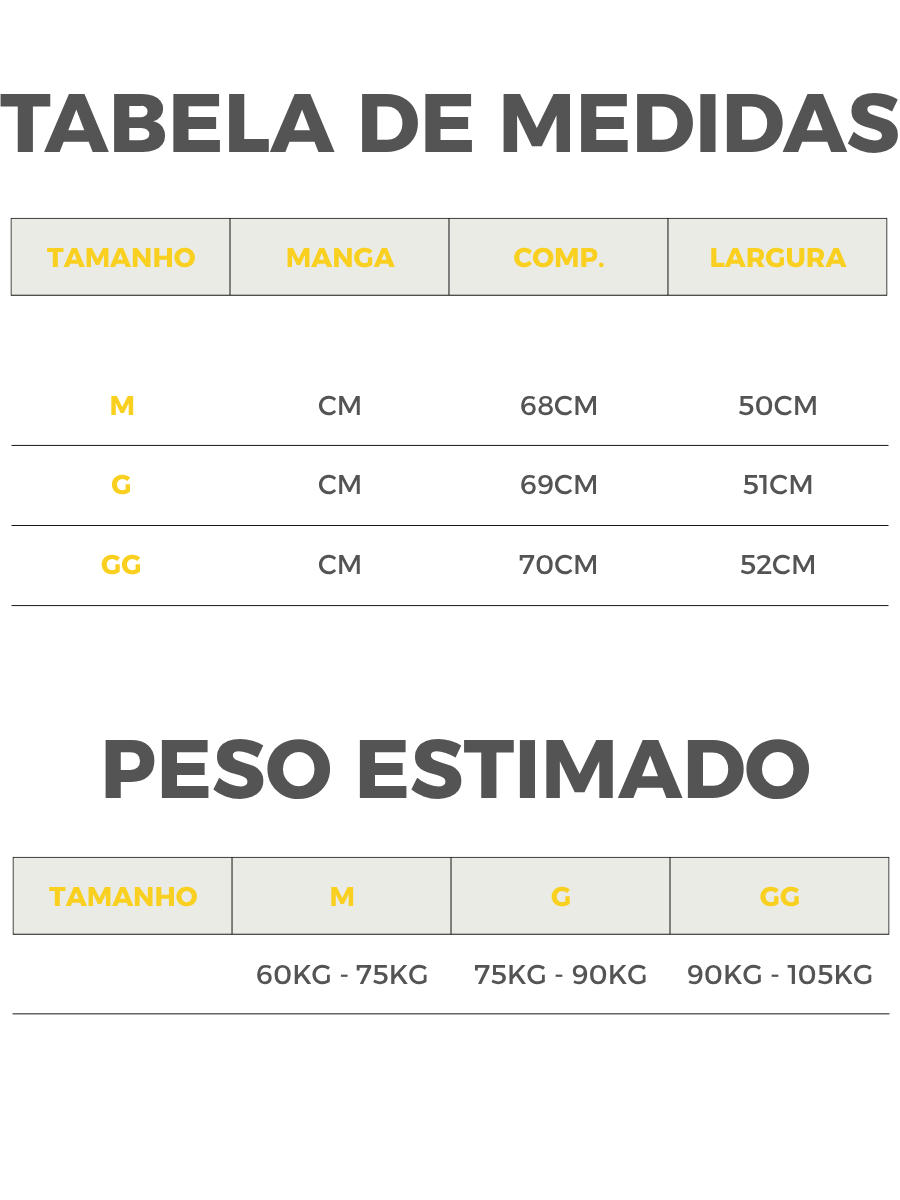Select the GG column header in weight table
Viewport: 900px width, 1200px height.
coord(780,896)
